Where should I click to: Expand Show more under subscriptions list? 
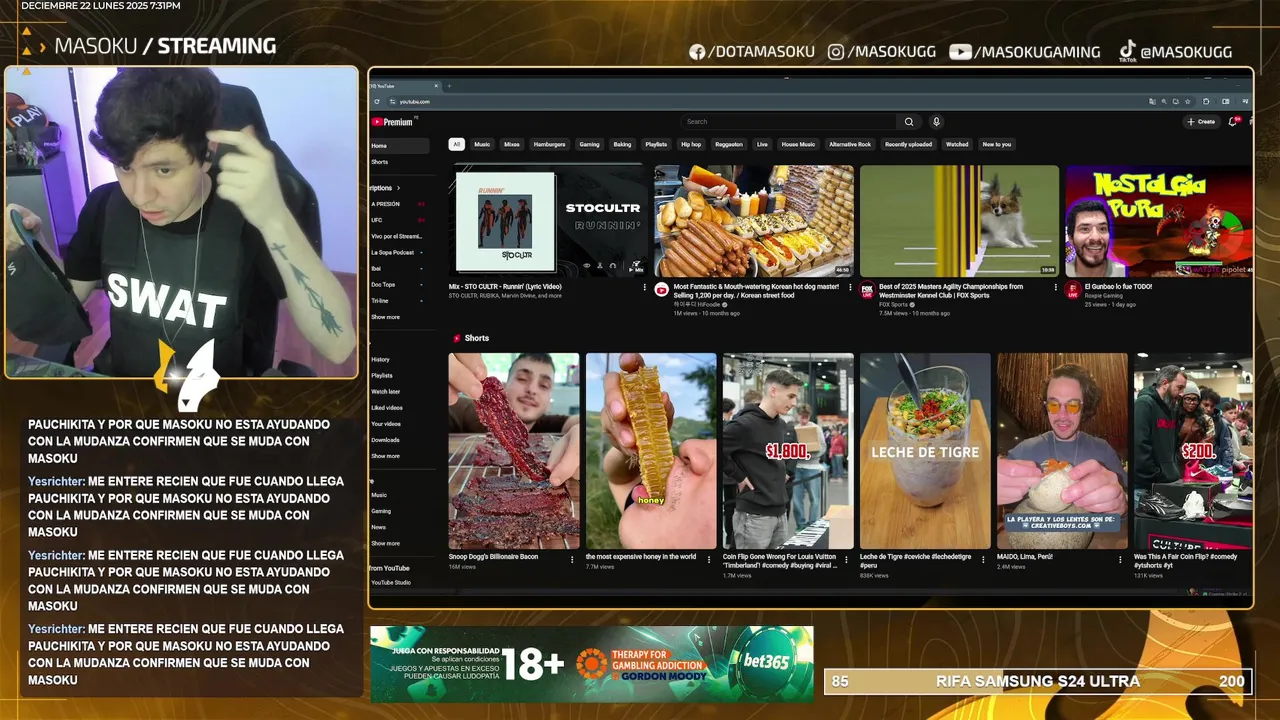tap(385, 317)
